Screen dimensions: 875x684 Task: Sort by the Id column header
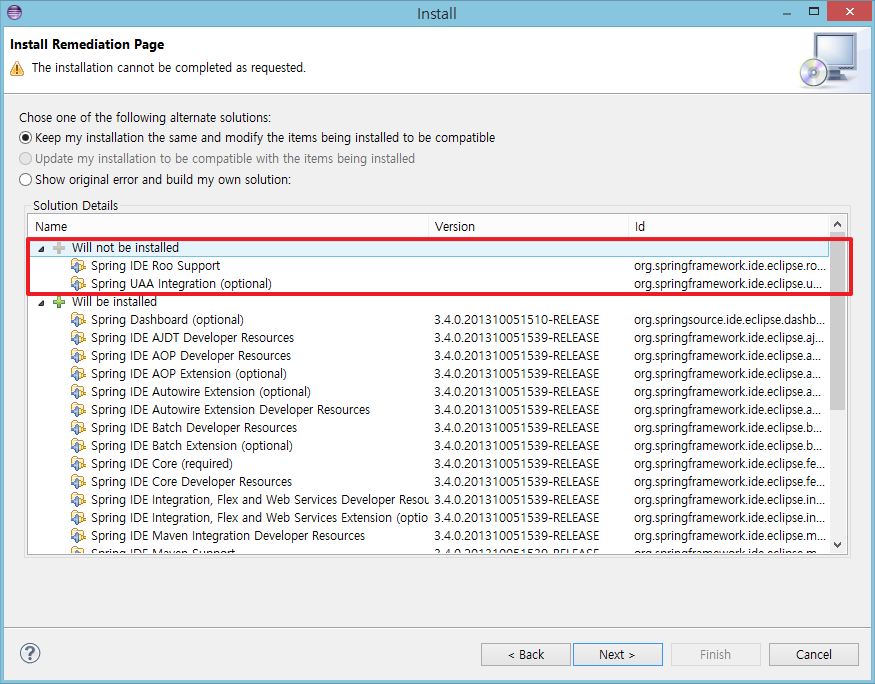pyautogui.click(x=729, y=227)
